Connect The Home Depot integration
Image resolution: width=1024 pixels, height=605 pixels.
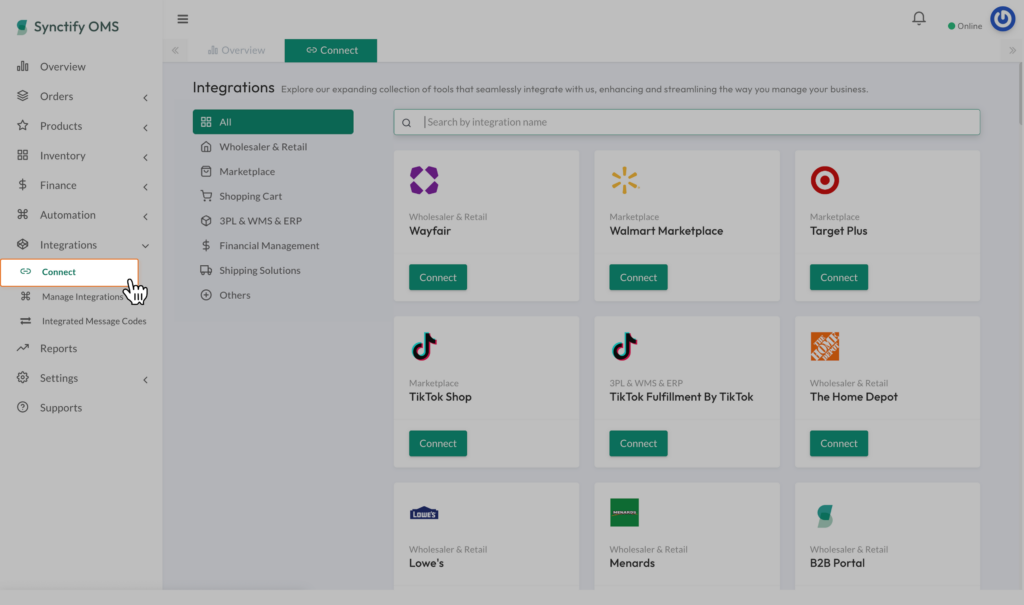[x=839, y=443]
